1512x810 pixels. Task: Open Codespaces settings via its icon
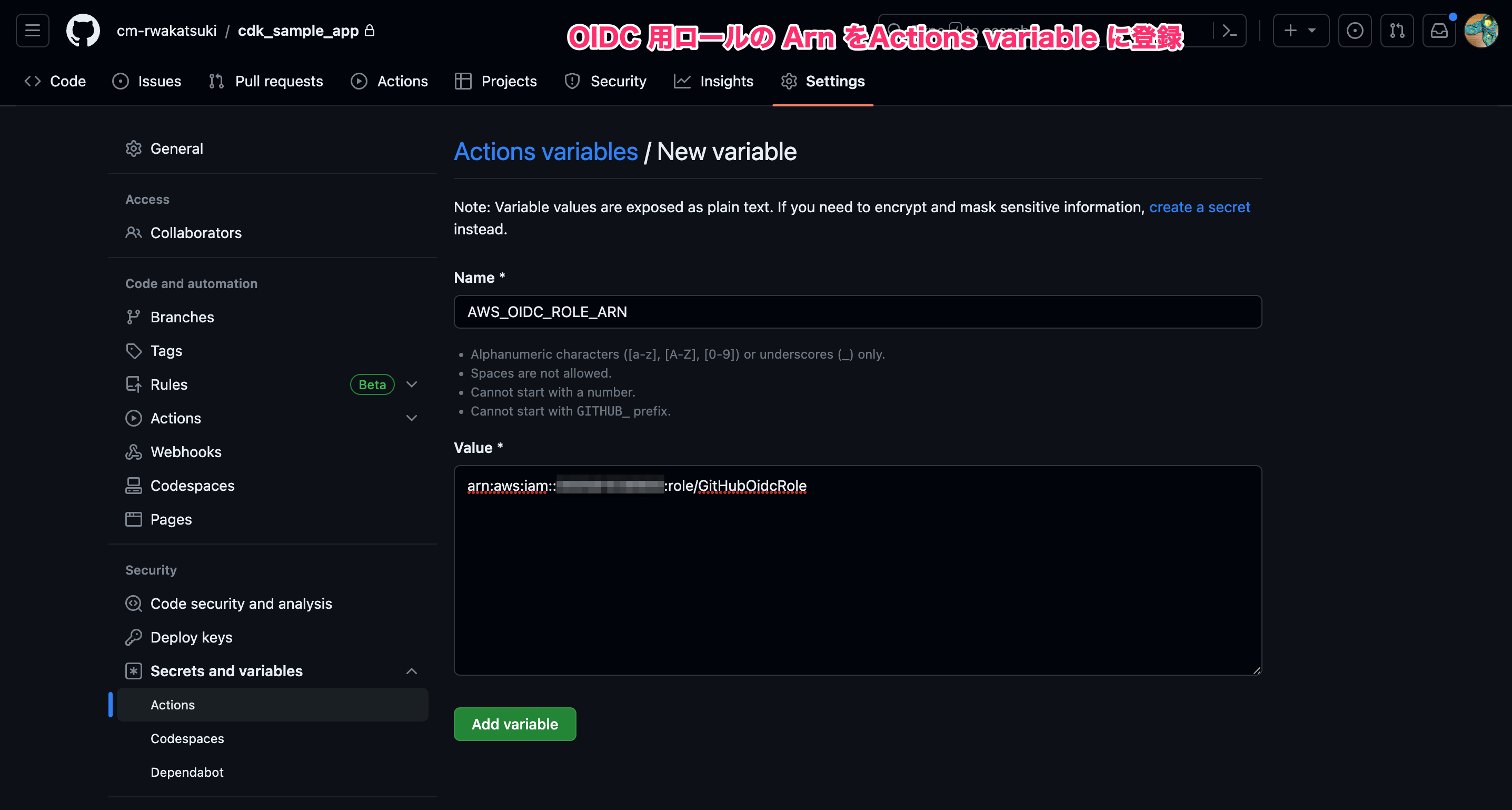[134, 485]
